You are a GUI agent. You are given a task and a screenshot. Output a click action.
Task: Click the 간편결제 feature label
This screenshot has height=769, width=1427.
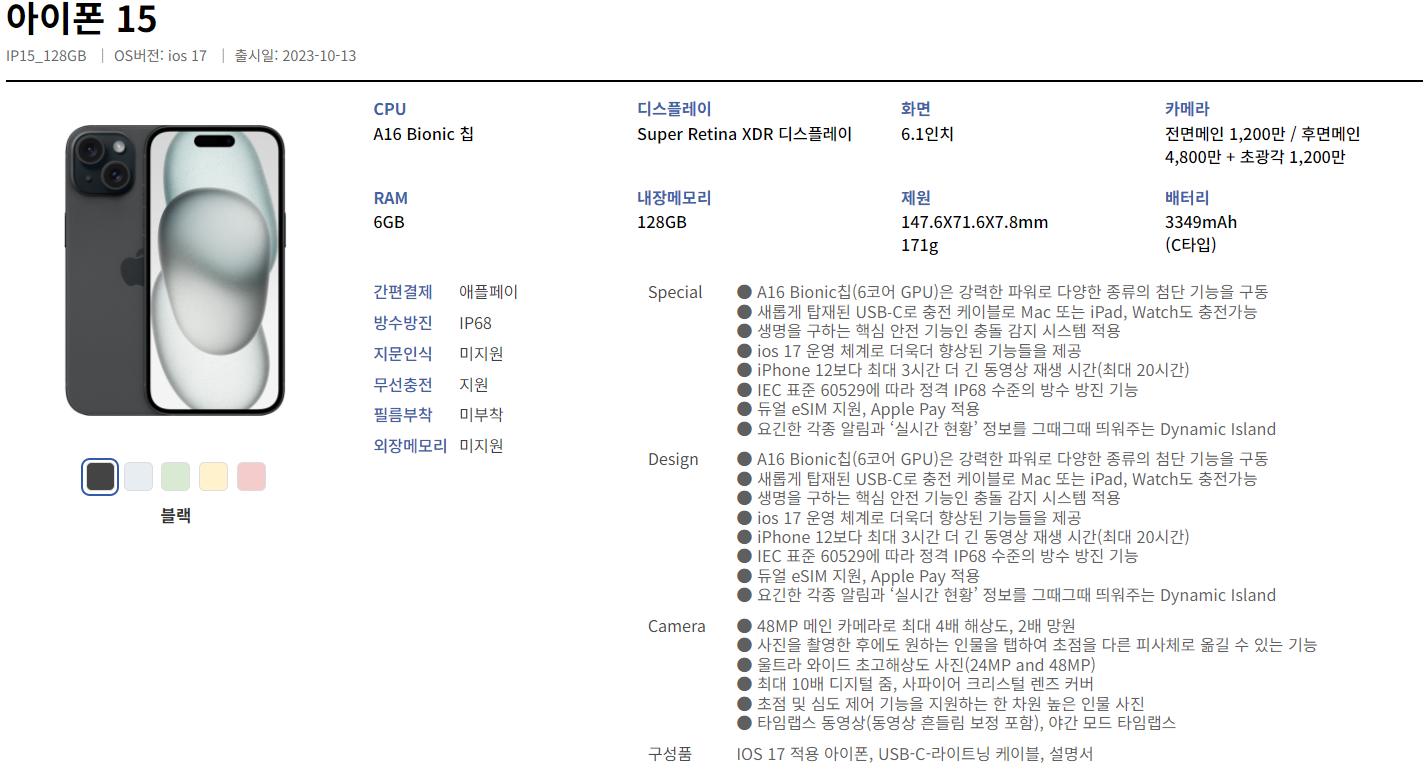(x=403, y=292)
